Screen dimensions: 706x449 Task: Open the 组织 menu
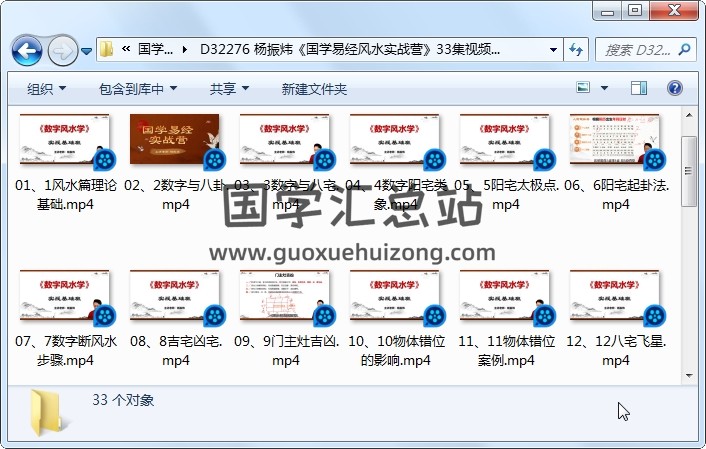click(45, 89)
